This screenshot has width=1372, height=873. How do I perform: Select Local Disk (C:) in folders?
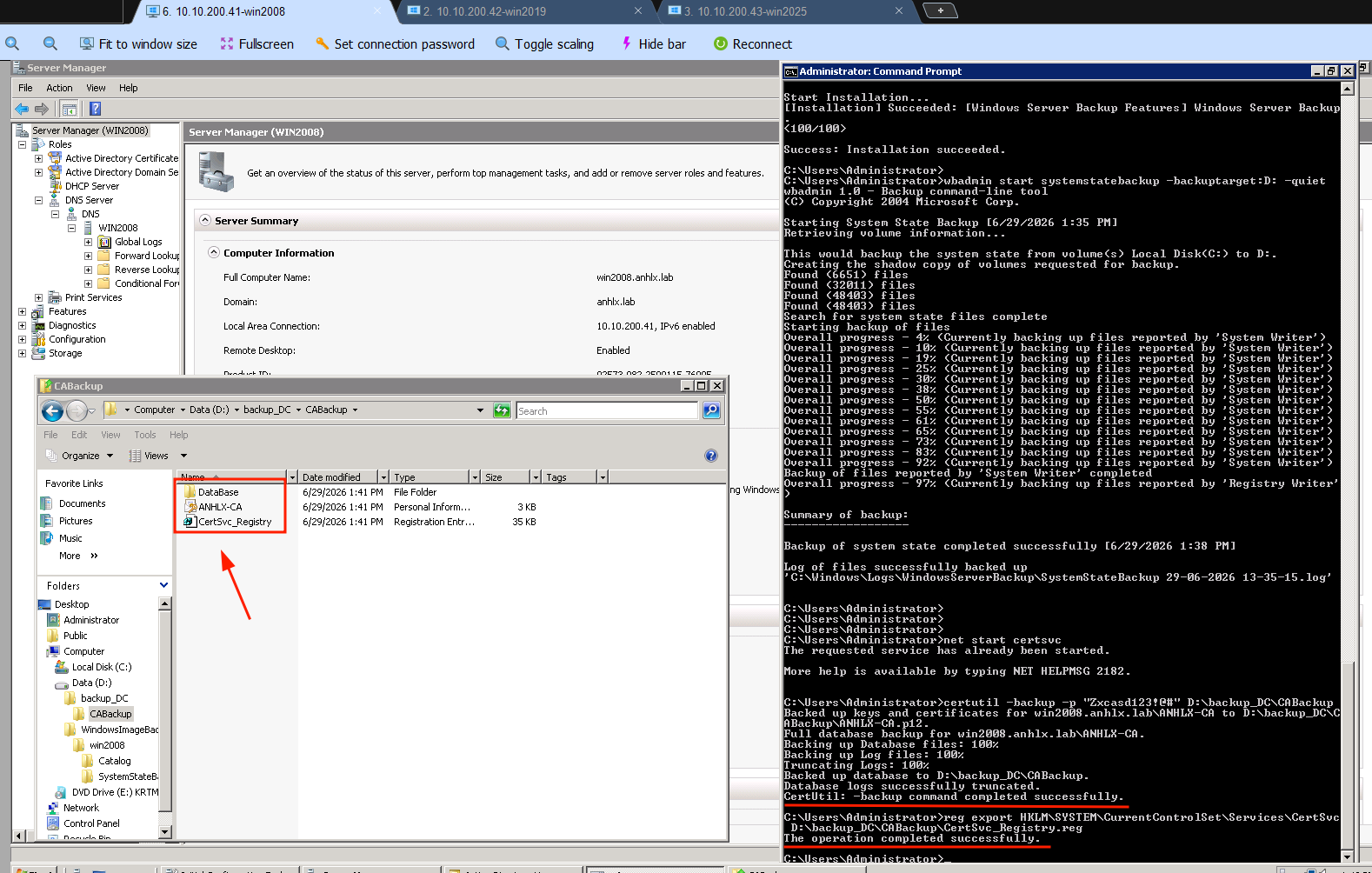[102, 667]
